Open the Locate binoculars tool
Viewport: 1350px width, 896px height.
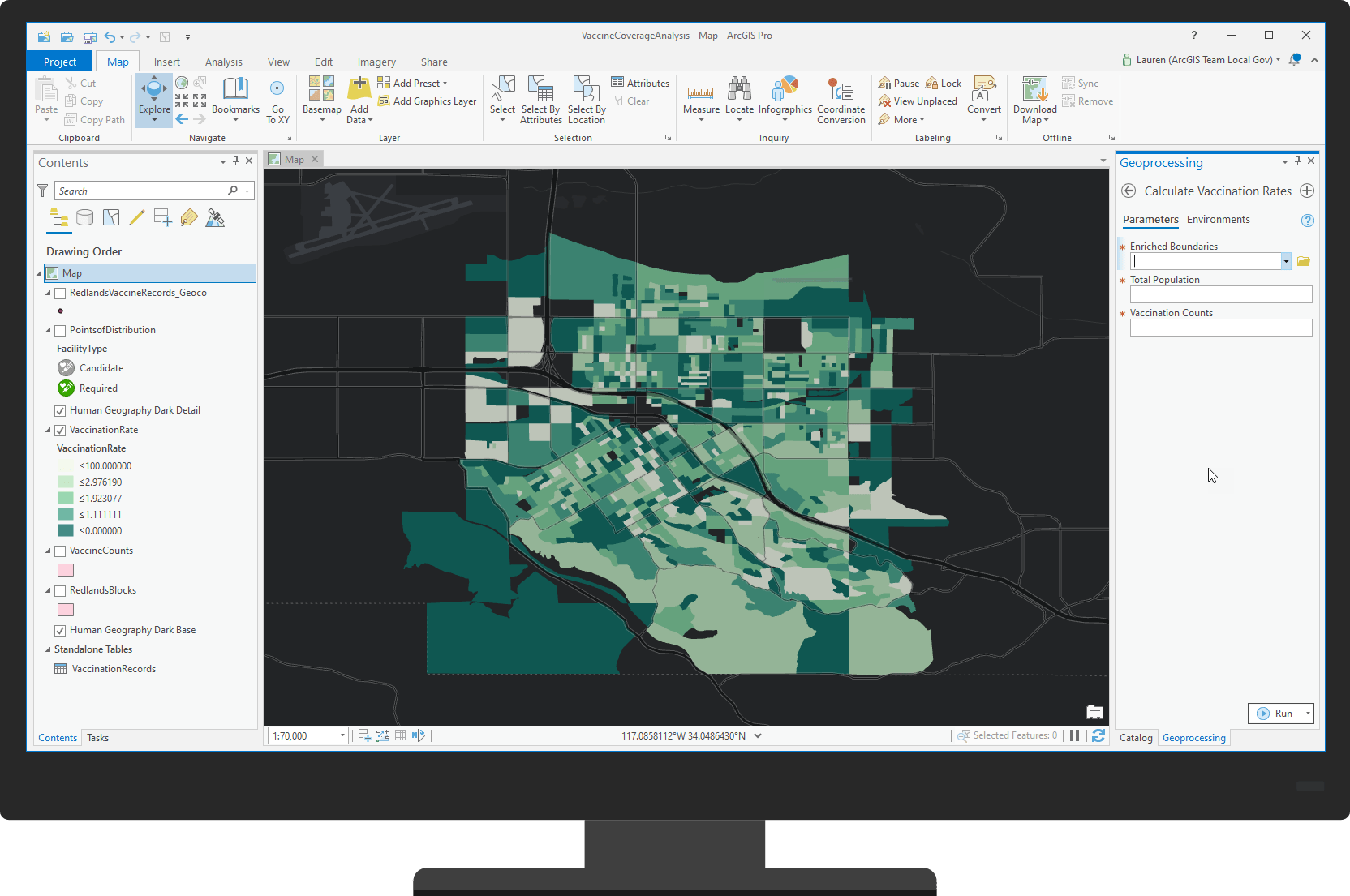(x=739, y=100)
